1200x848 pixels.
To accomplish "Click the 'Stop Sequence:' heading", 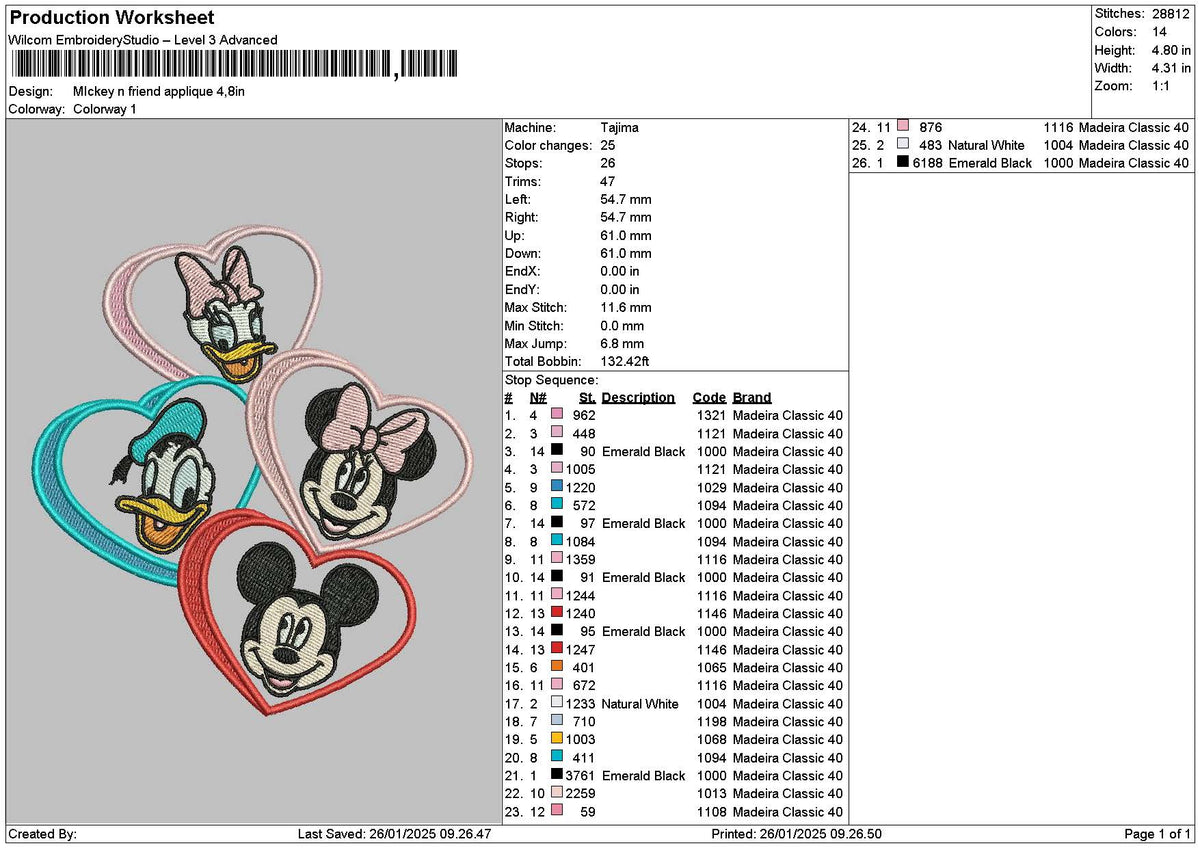I will [551, 380].
